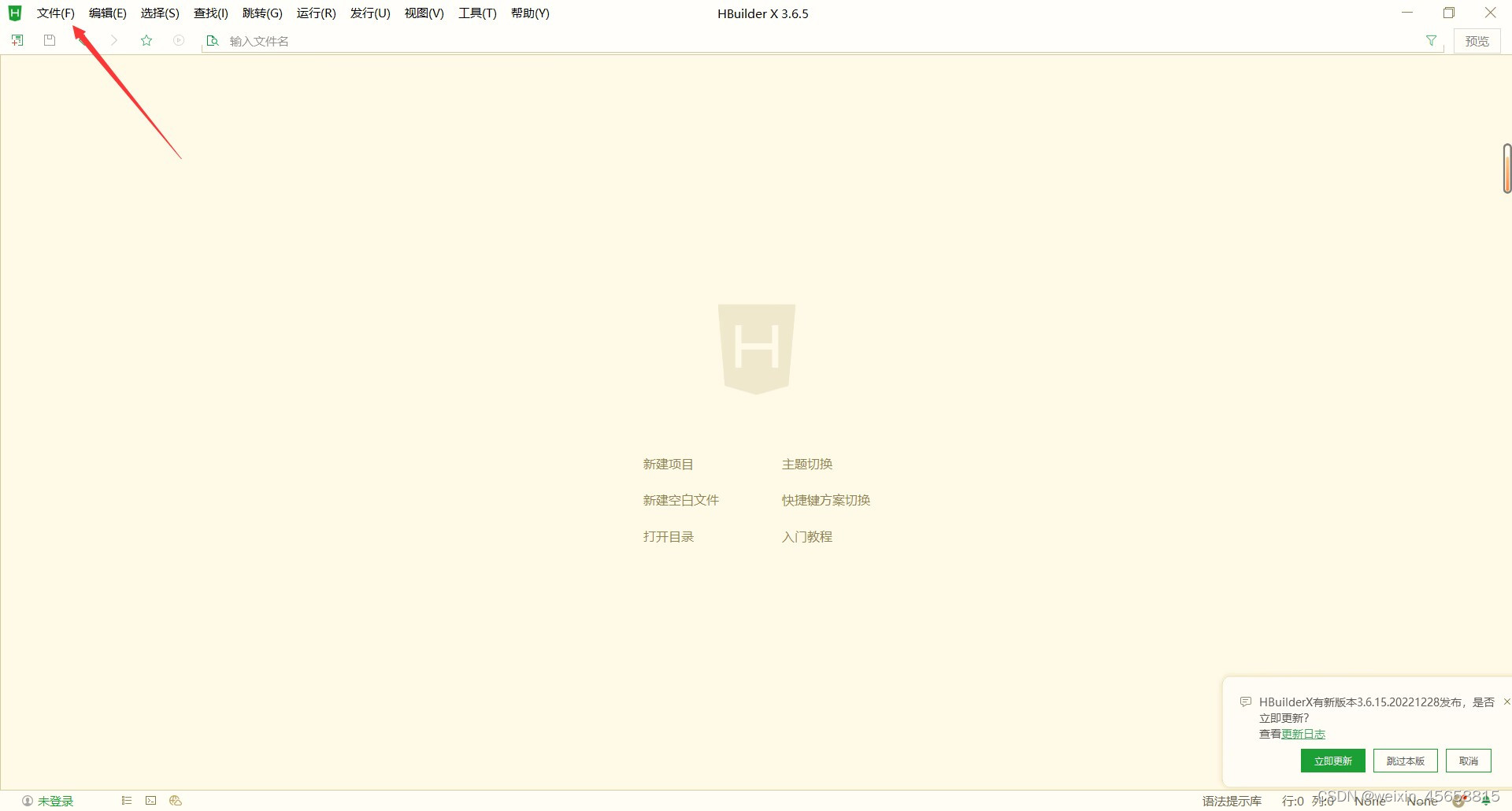Image resolution: width=1512 pixels, height=811 pixels.
Task: Click the user avatar icon in status bar
Action: (28, 801)
